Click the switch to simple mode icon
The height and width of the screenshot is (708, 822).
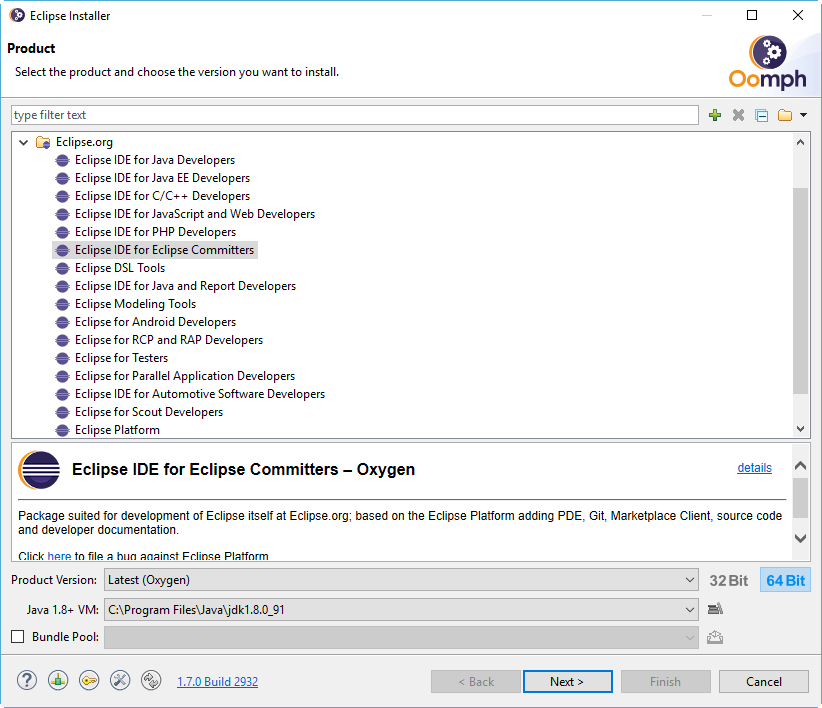coord(151,681)
